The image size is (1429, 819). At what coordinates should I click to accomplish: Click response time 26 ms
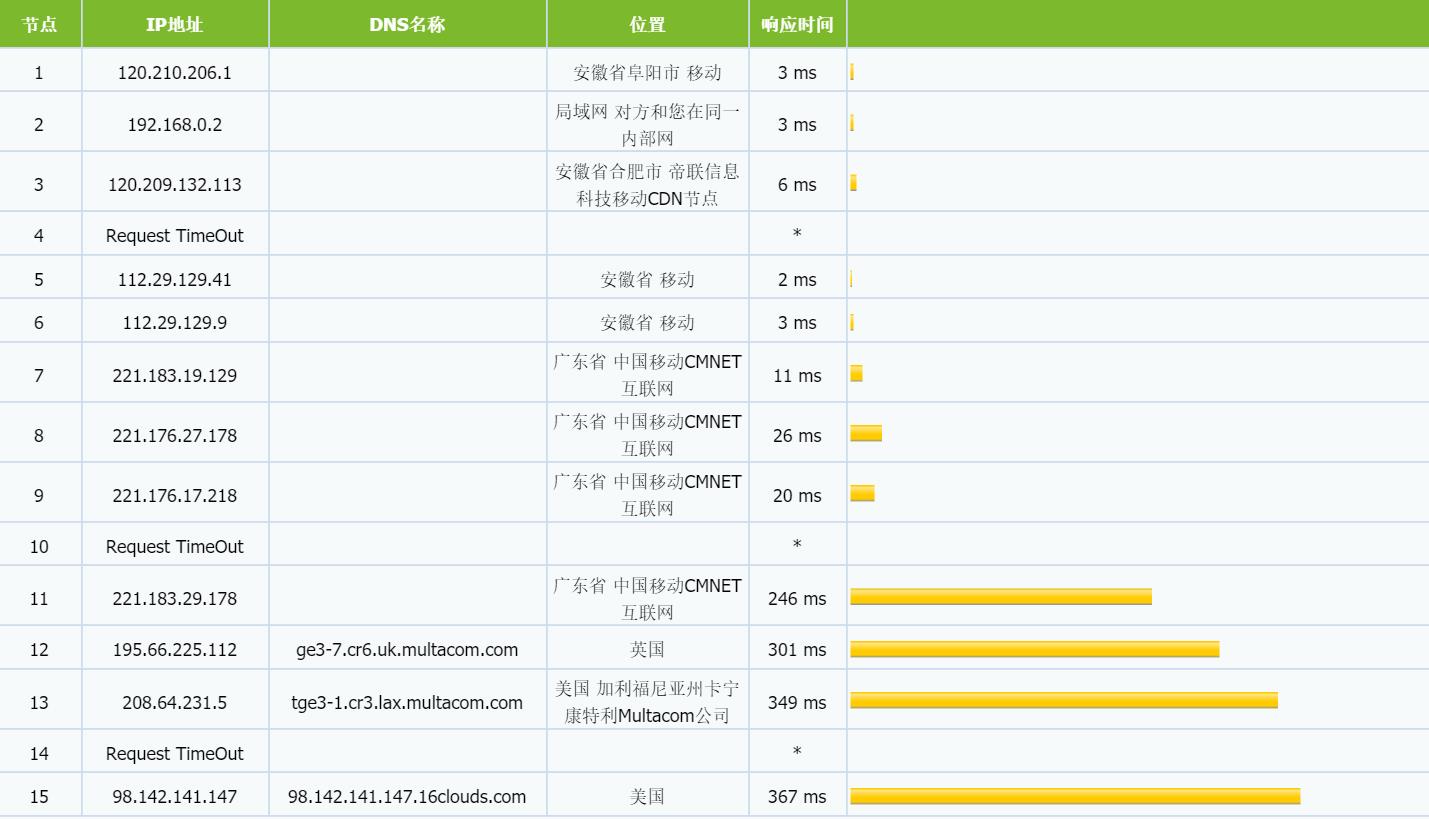[797, 436]
